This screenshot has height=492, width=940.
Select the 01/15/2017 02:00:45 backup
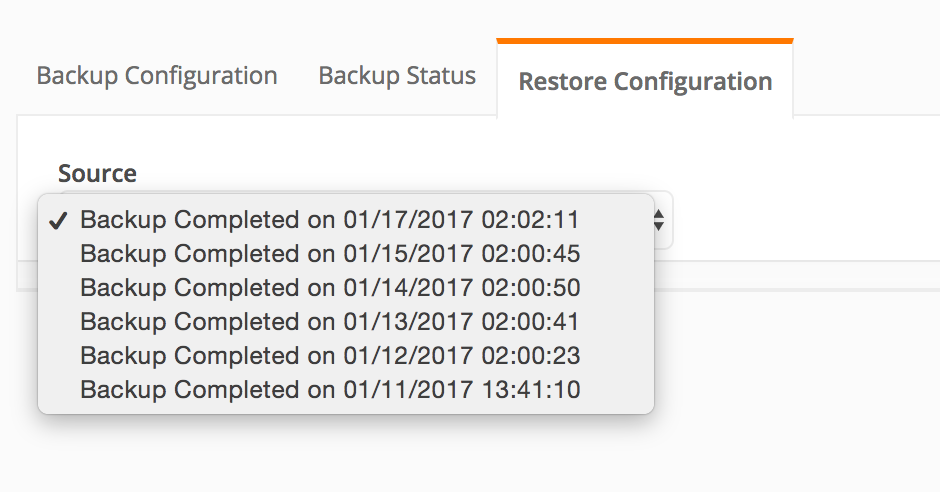pyautogui.click(x=330, y=254)
